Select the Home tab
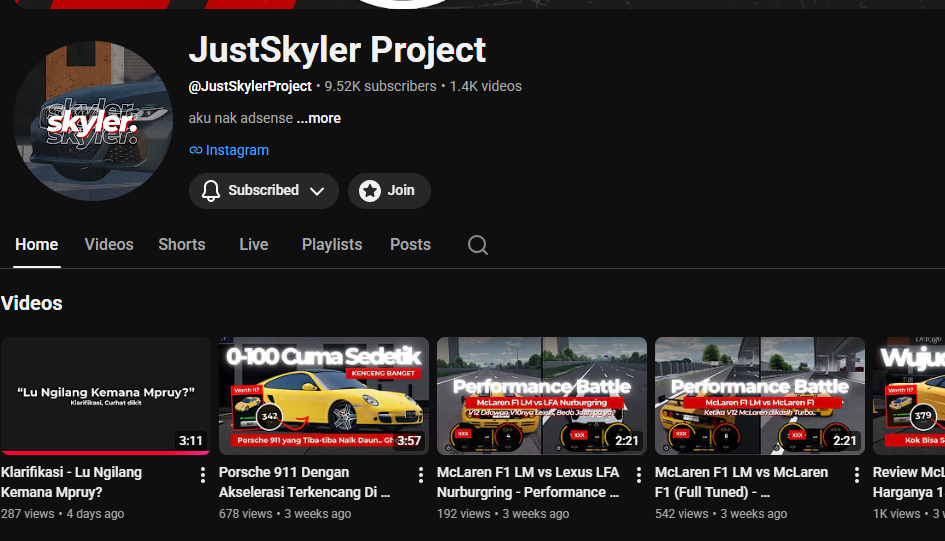The height and width of the screenshot is (541, 945). click(37, 245)
